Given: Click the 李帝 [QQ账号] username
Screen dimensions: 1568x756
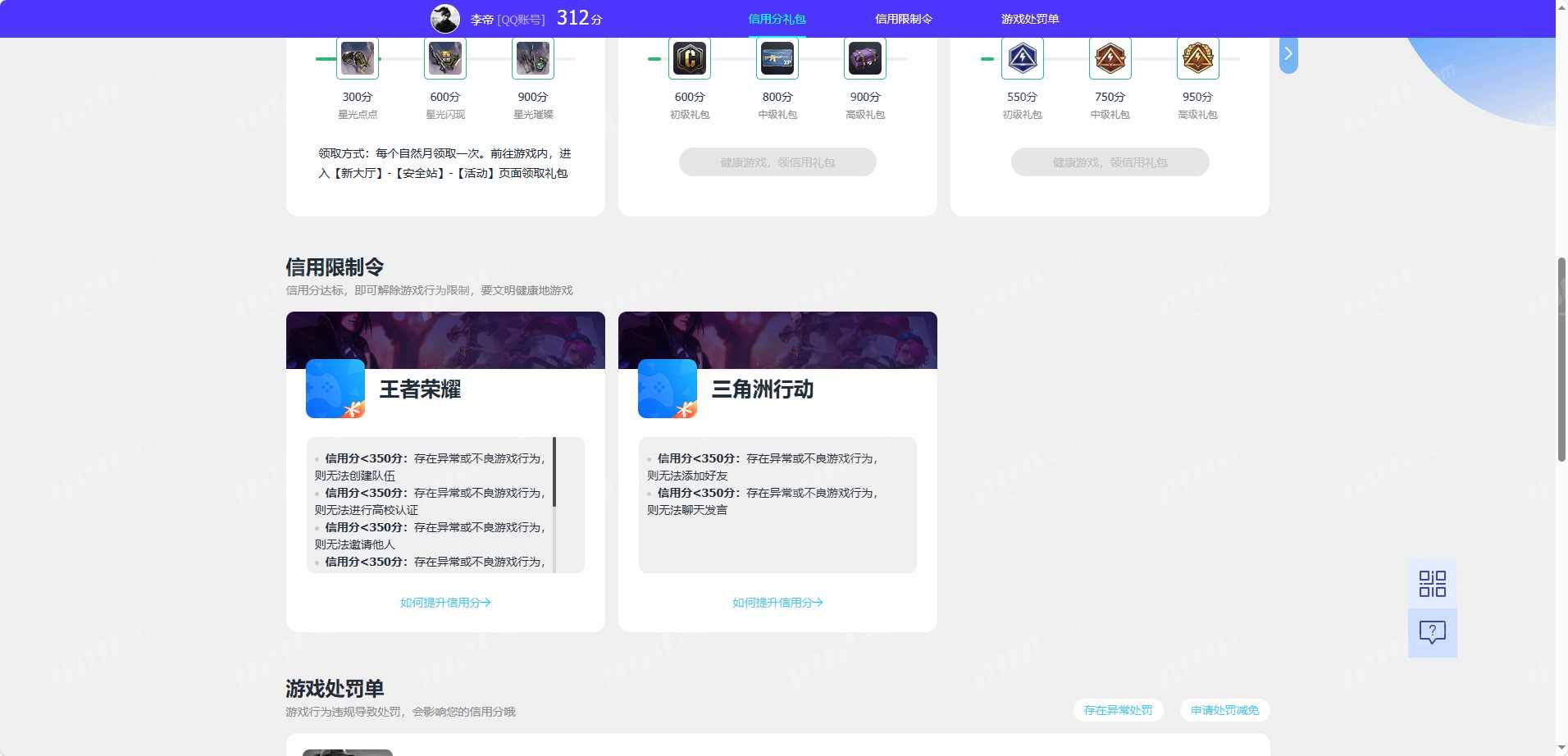Looking at the screenshot, I should tap(508, 19).
